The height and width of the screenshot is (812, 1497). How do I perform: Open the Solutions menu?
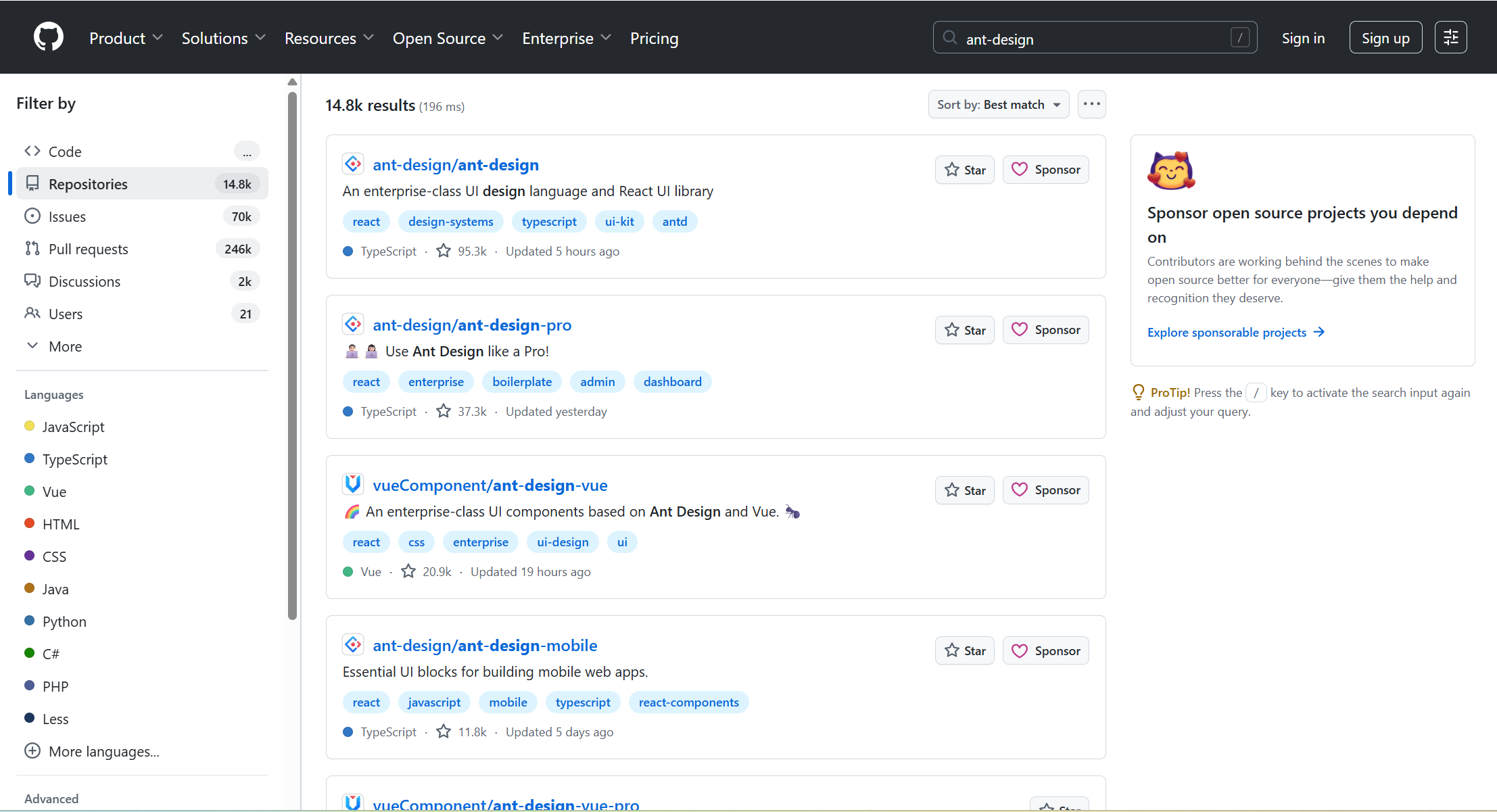click(223, 38)
